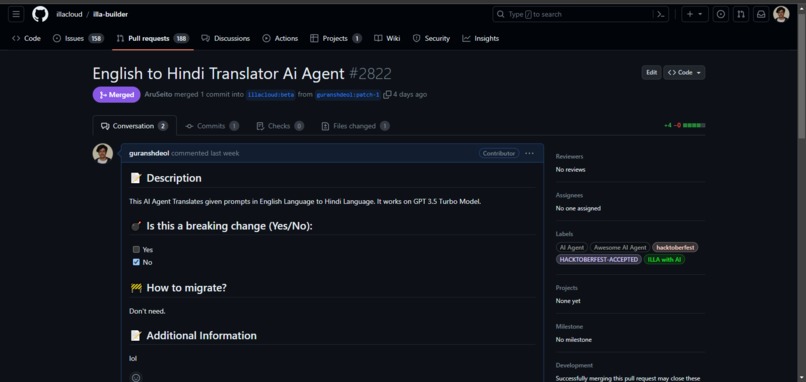Select the Files changed tab
This screenshot has height=382, width=806.
click(x=355, y=126)
